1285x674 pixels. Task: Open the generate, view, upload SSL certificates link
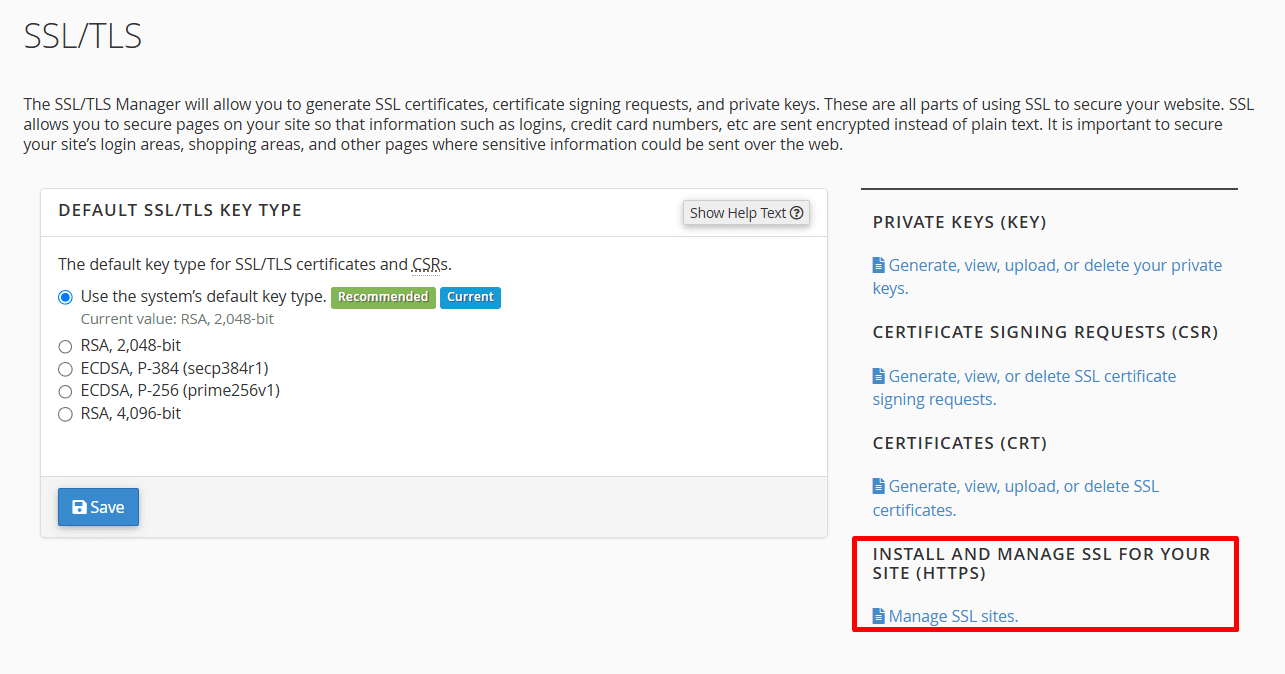(x=1023, y=487)
